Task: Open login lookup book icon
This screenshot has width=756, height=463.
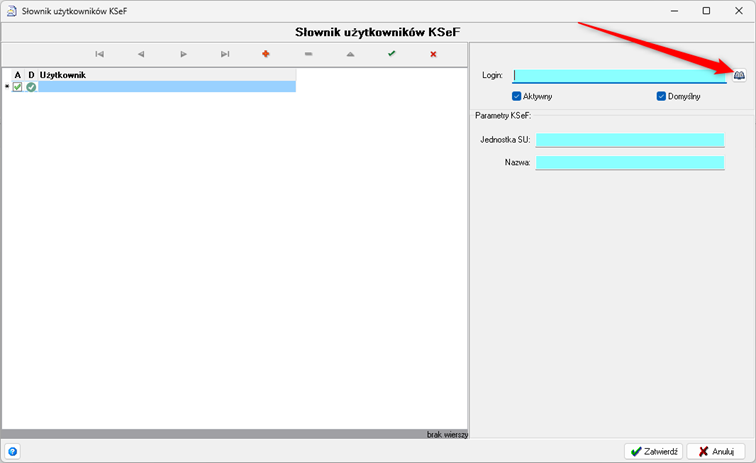Action: pyautogui.click(x=739, y=75)
